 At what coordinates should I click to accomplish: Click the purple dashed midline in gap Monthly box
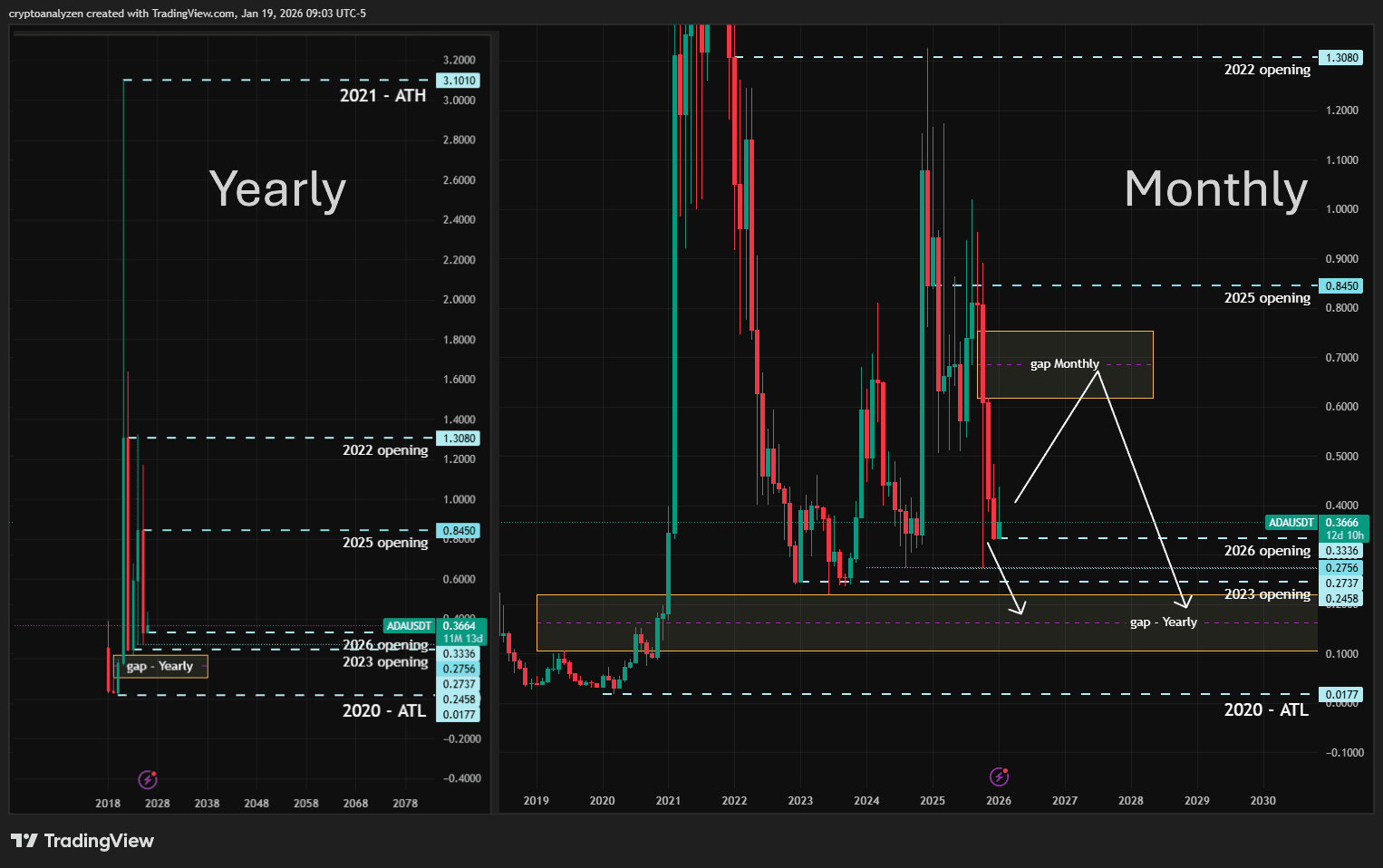click(x=1128, y=364)
